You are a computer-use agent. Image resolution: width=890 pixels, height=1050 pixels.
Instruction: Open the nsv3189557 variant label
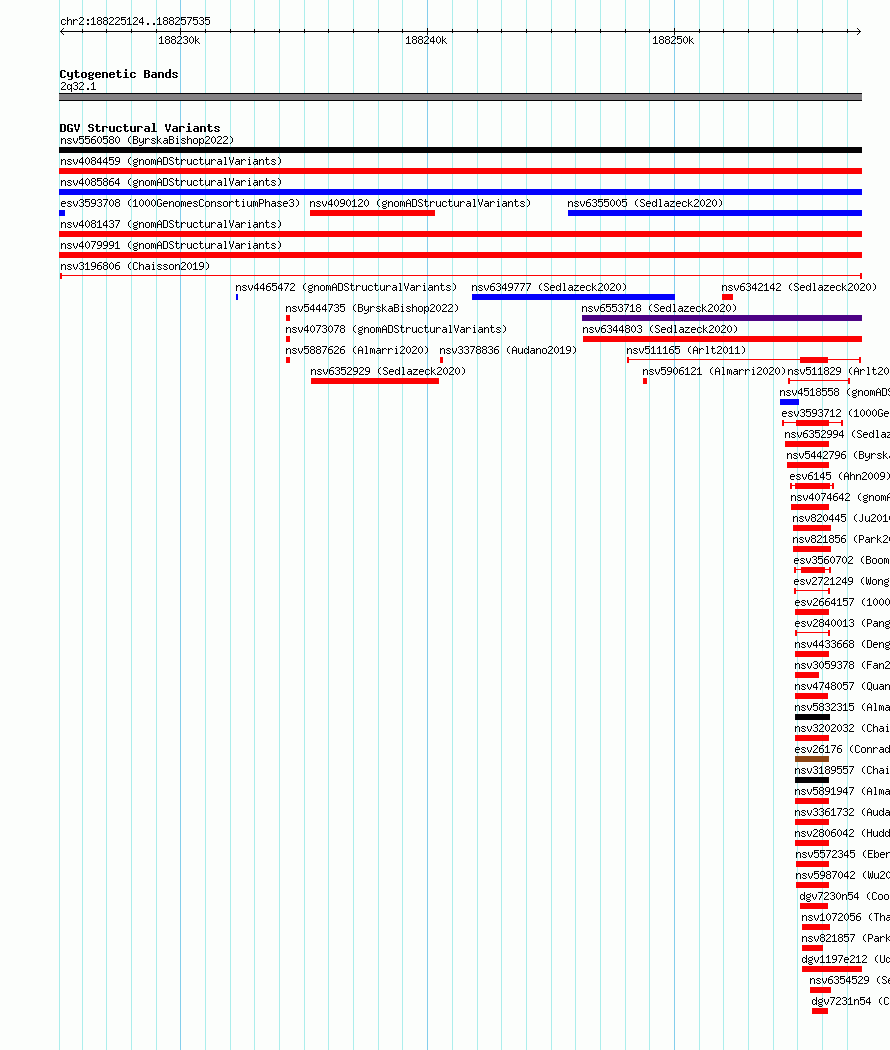click(x=842, y=770)
